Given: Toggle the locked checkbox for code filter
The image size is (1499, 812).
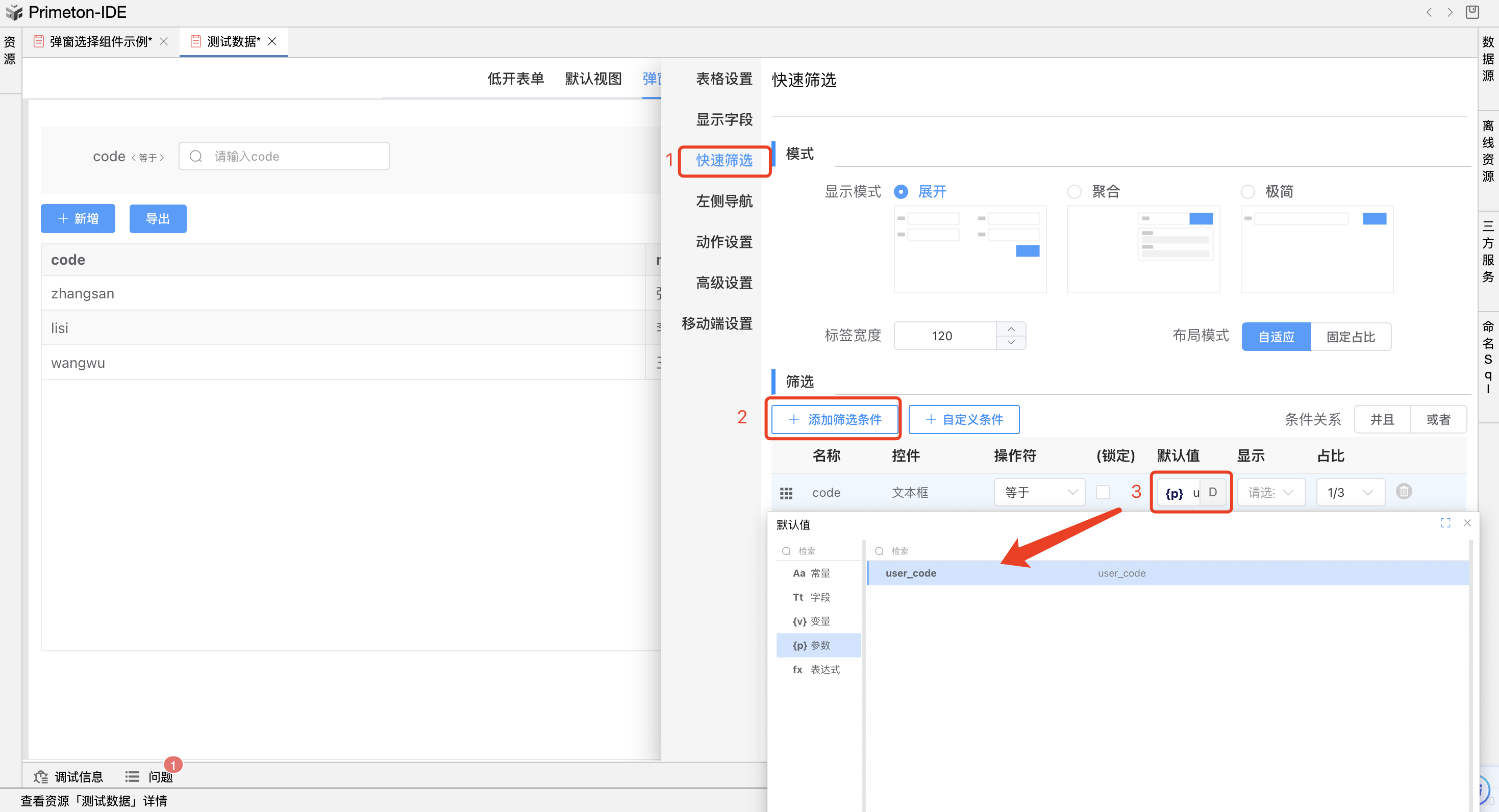Looking at the screenshot, I should point(1103,492).
